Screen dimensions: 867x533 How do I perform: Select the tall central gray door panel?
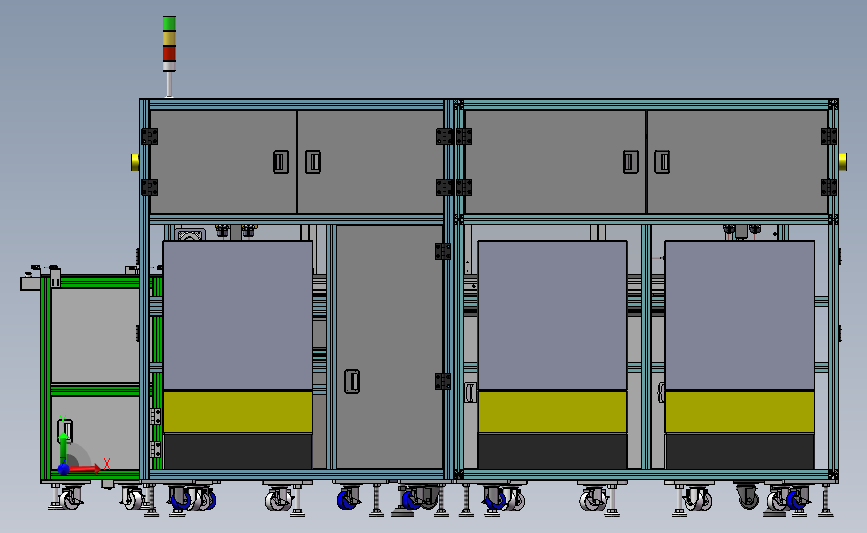pyautogui.click(x=390, y=347)
